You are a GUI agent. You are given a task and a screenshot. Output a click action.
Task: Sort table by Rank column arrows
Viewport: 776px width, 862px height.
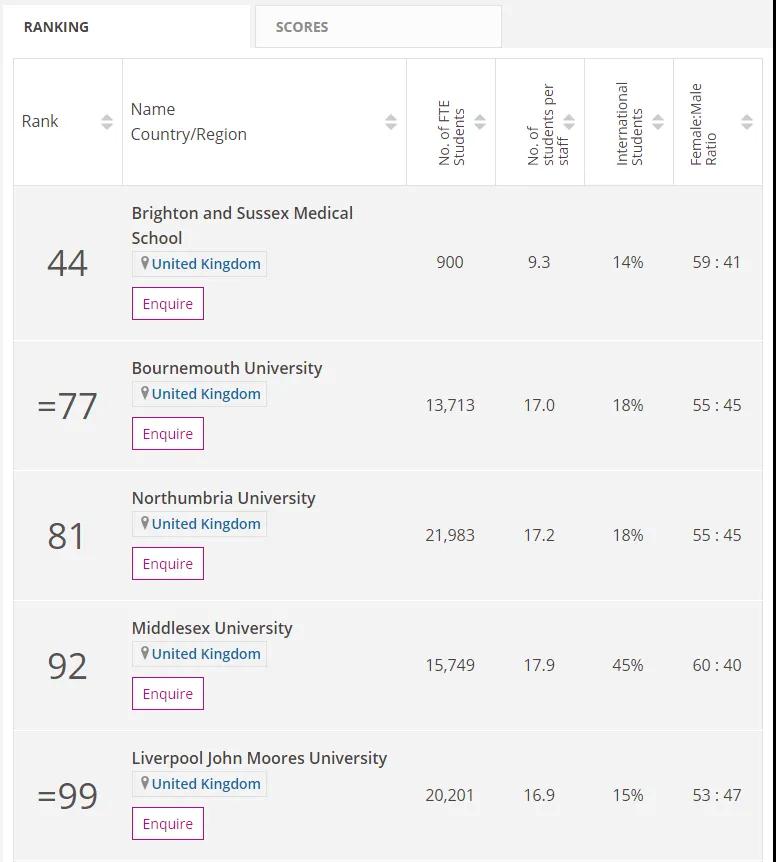(107, 122)
